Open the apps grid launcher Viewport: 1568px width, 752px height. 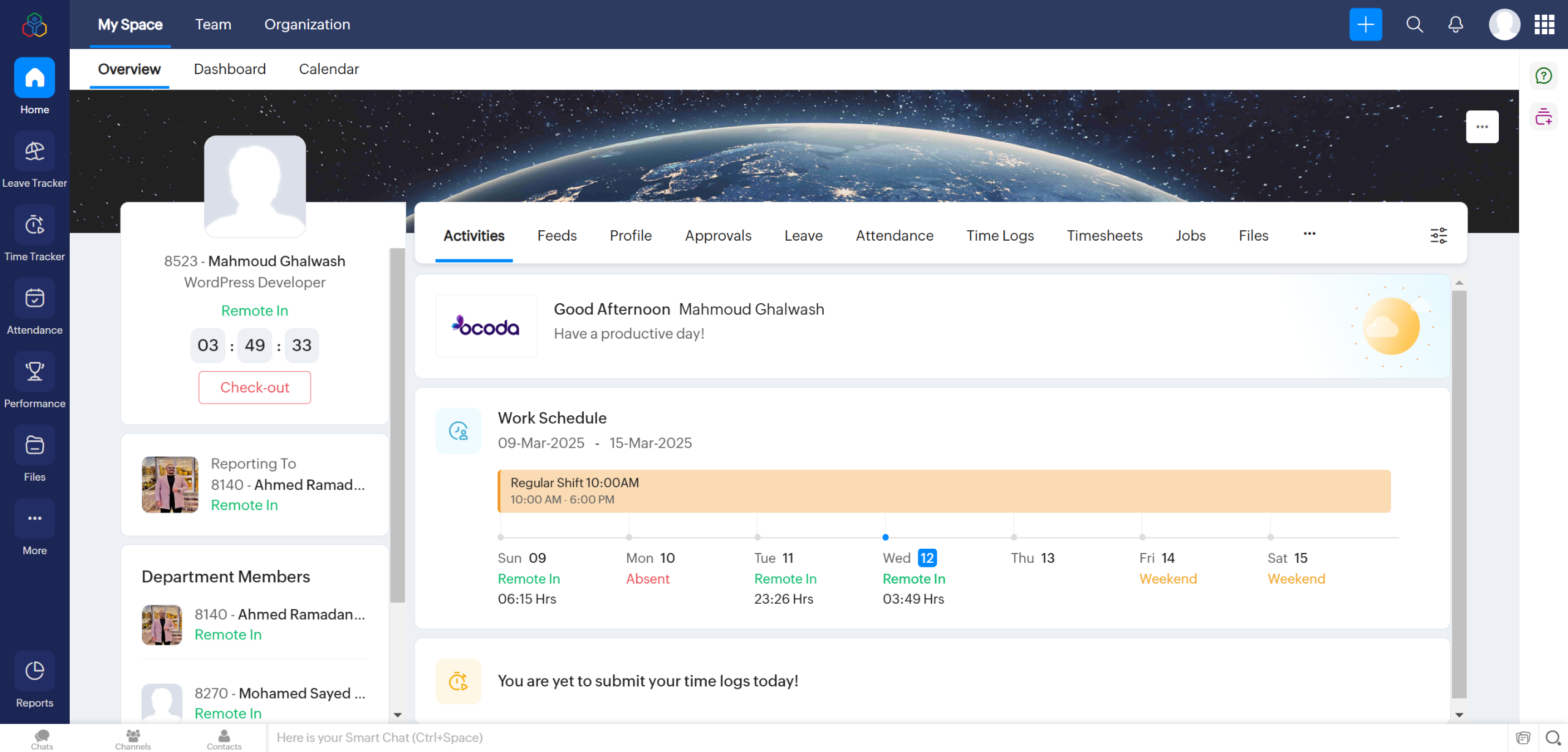point(1544,24)
